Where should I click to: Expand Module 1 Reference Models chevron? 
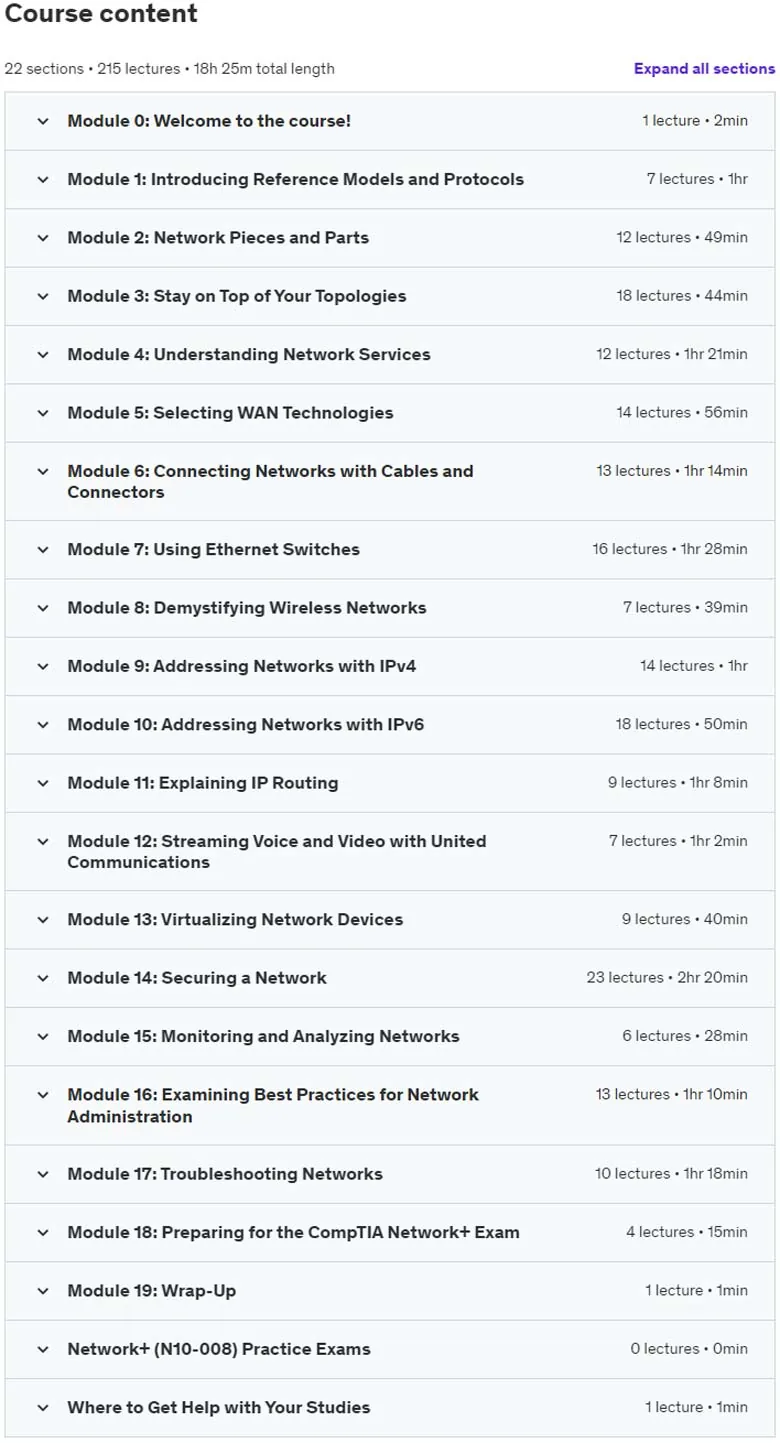click(42, 180)
